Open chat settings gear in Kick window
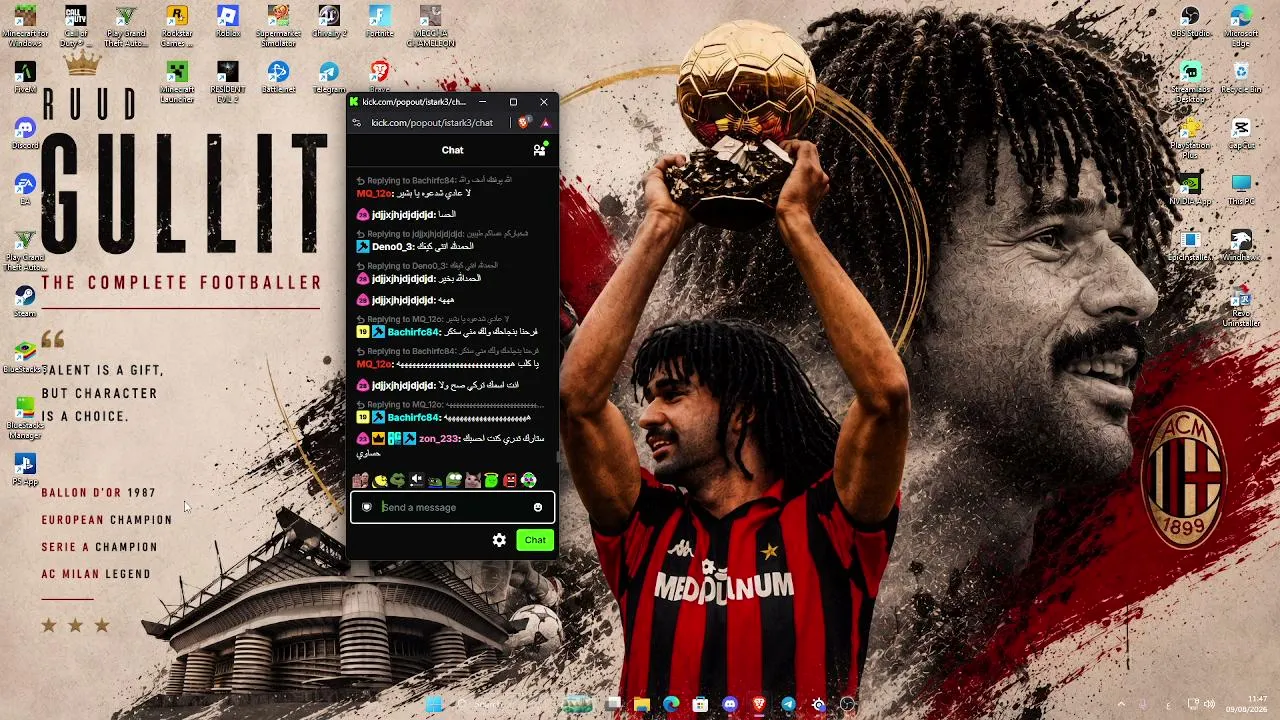Screen dimensions: 1280x720 (x=499, y=540)
